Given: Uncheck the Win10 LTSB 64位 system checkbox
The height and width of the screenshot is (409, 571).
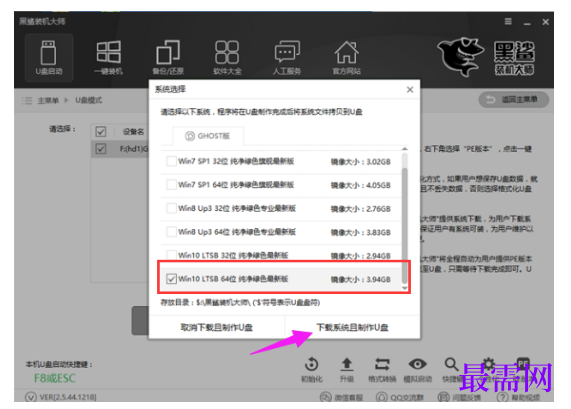Looking at the screenshot, I should pyautogui.click(x=171, y=279).
